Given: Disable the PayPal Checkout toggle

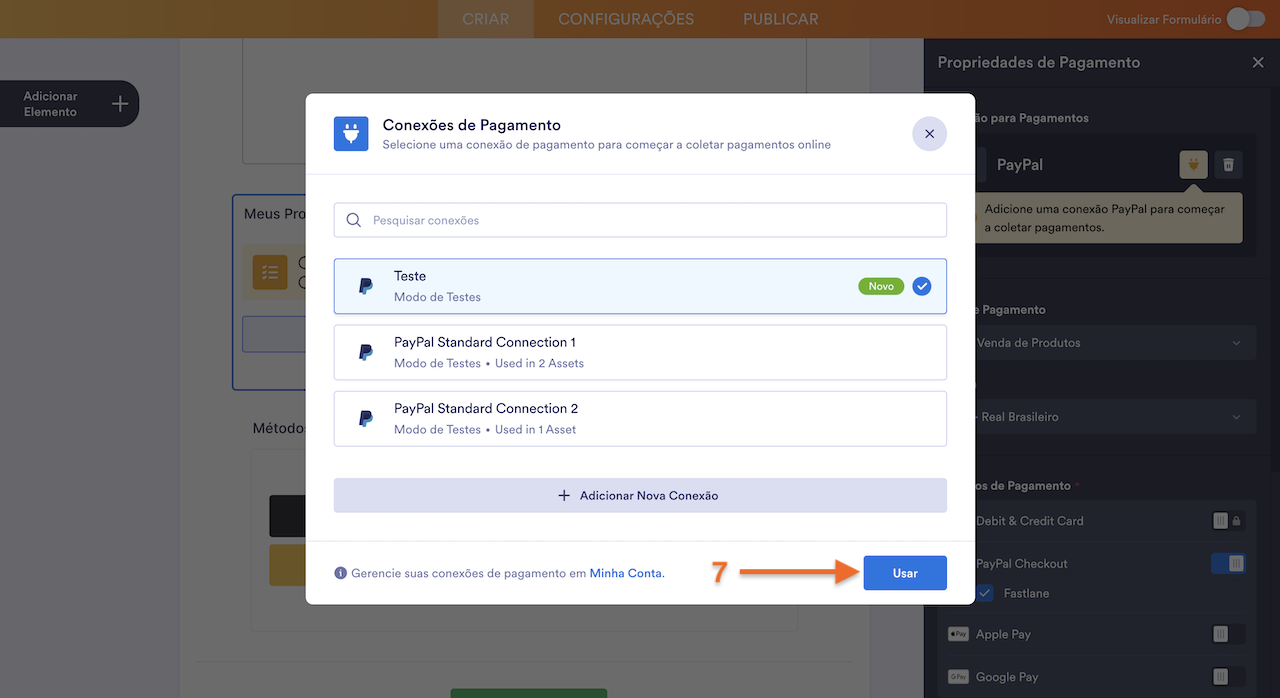Looking at the screenshot, I should pyautogui.click(x=1228, y=563).
